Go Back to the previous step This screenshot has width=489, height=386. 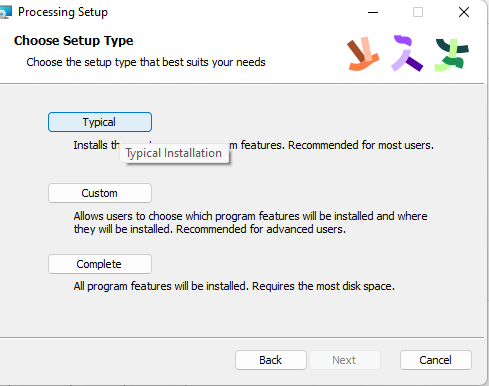271,360
